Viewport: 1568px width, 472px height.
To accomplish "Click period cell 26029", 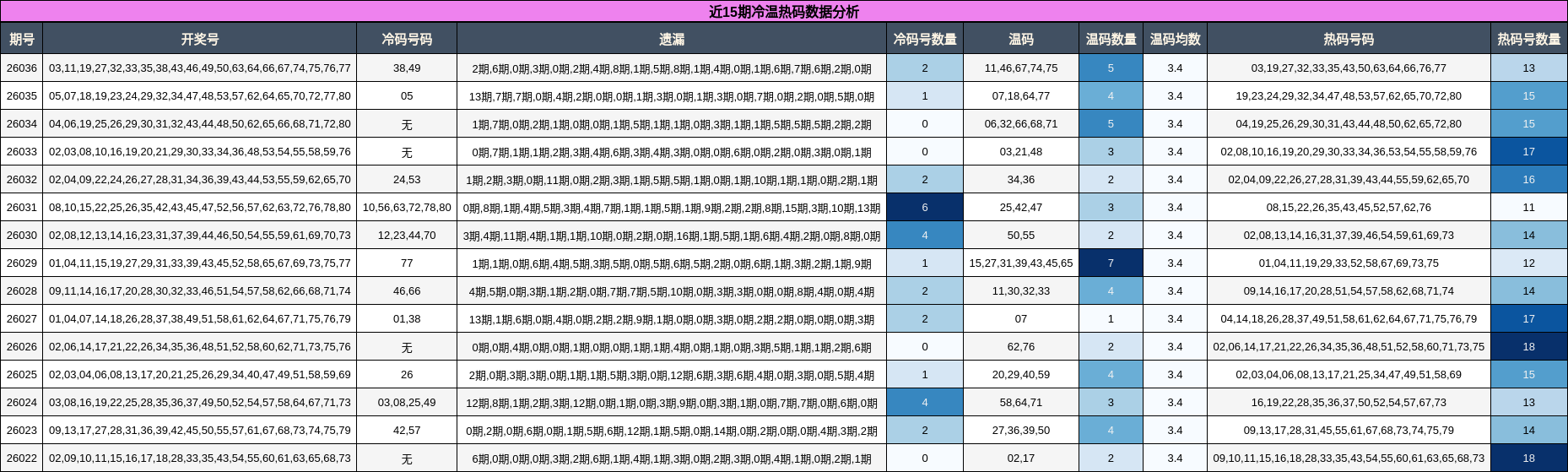I will [x=22, y=263].
